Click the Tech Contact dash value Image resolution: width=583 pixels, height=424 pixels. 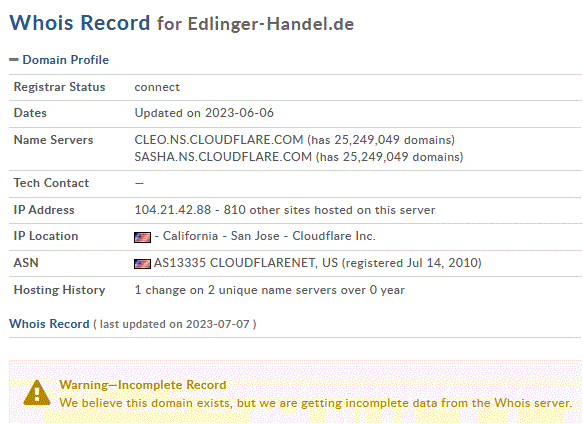pos(139,183)
